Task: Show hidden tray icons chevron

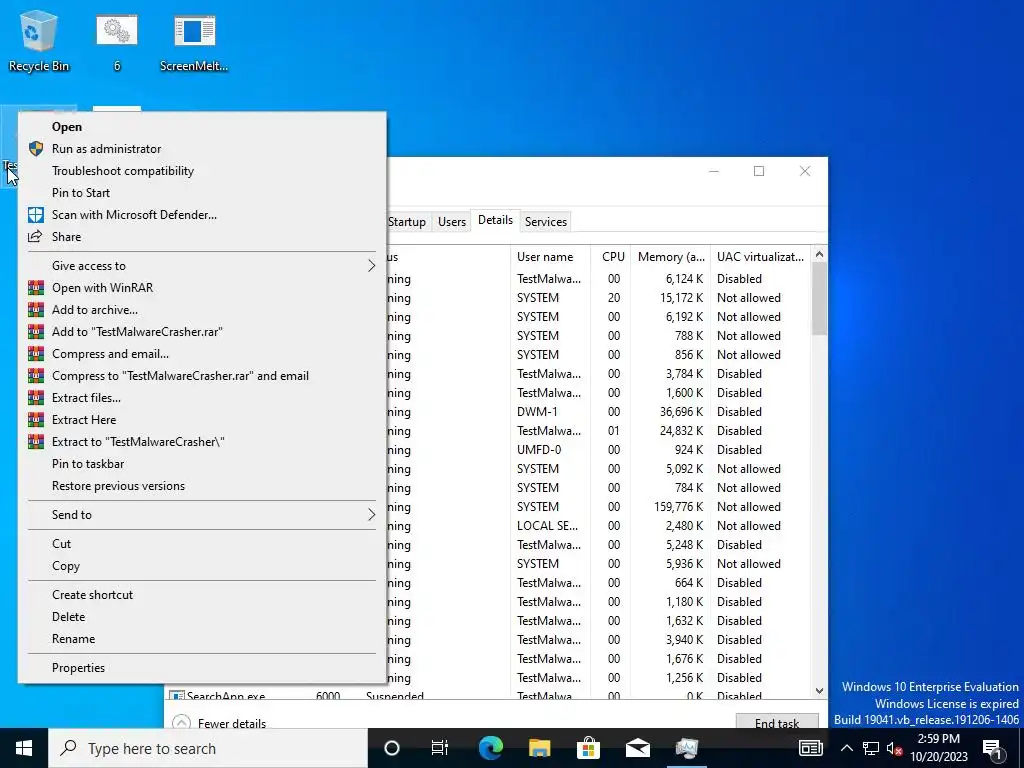Action: [846, 748]
